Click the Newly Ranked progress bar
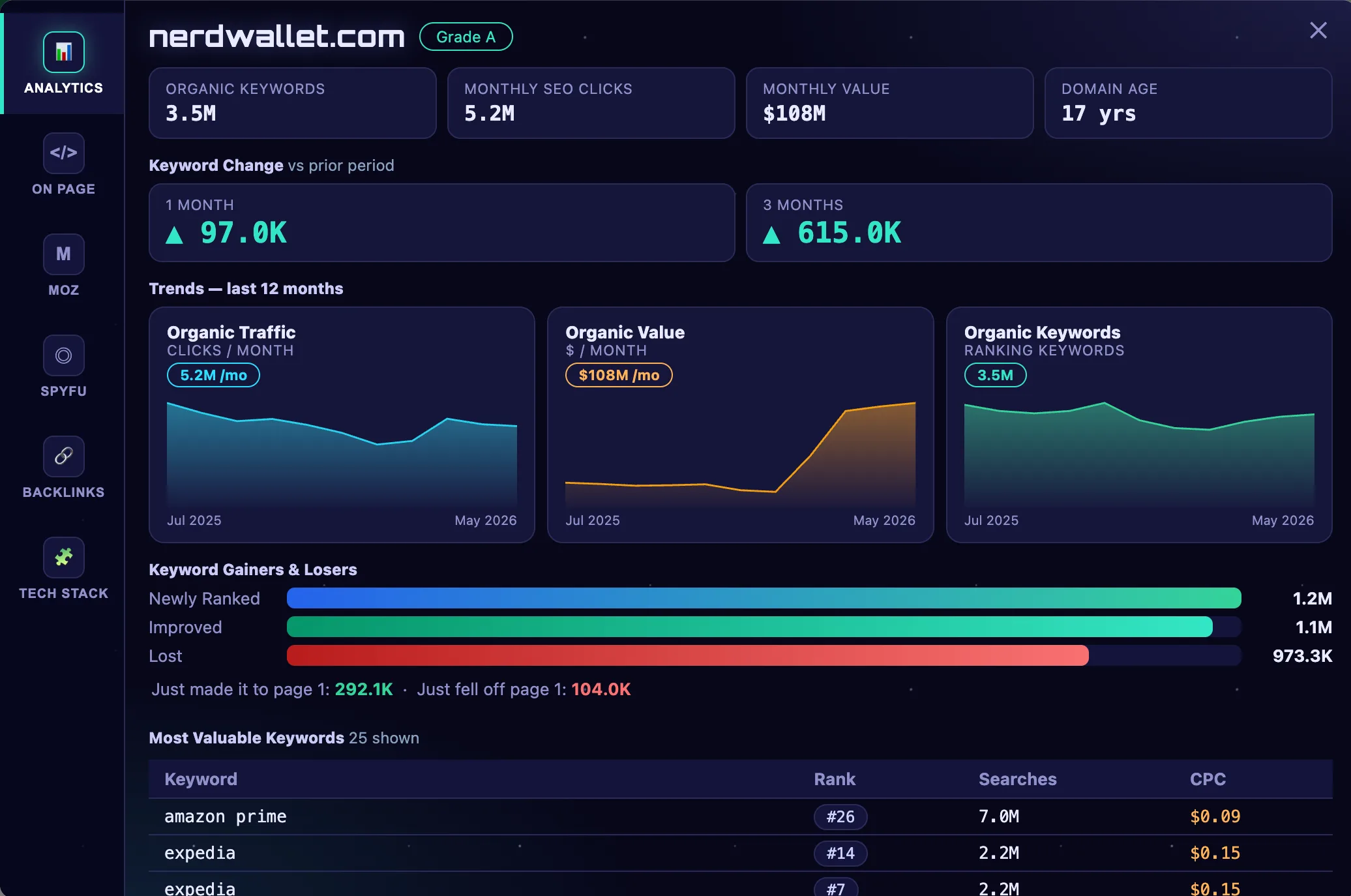The height and width of the screenshot is (896, 1351). (x=764, y=598)
